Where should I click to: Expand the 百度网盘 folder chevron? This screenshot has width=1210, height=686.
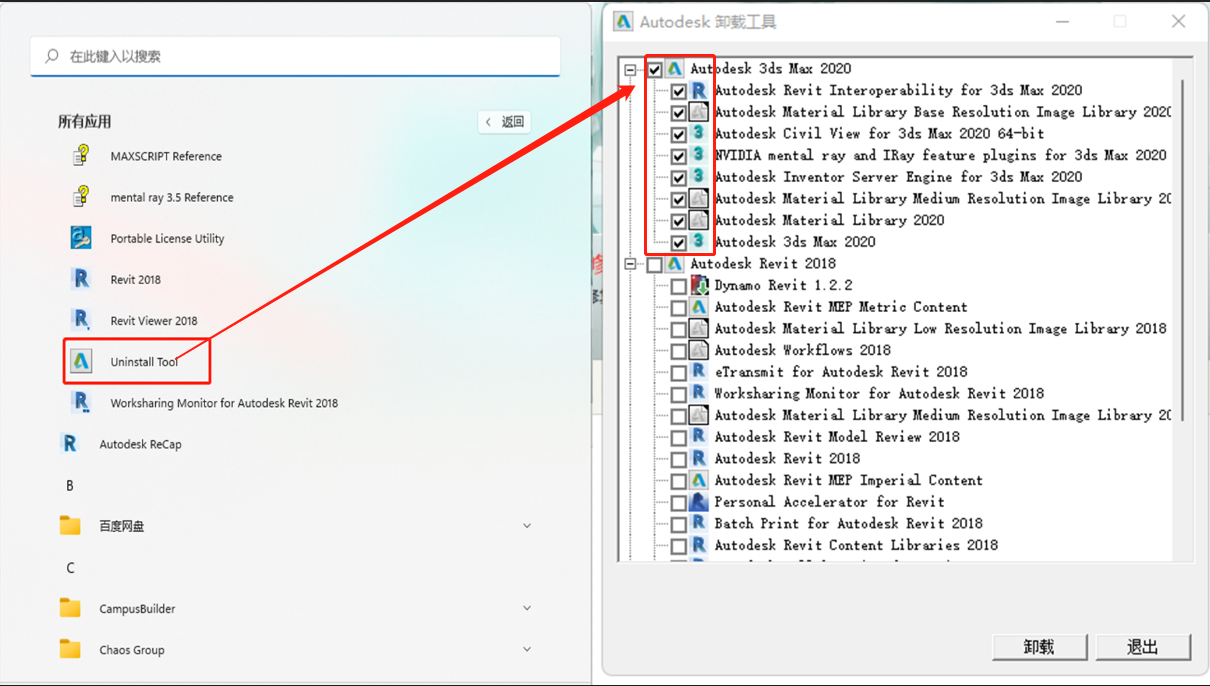(527, 526)
